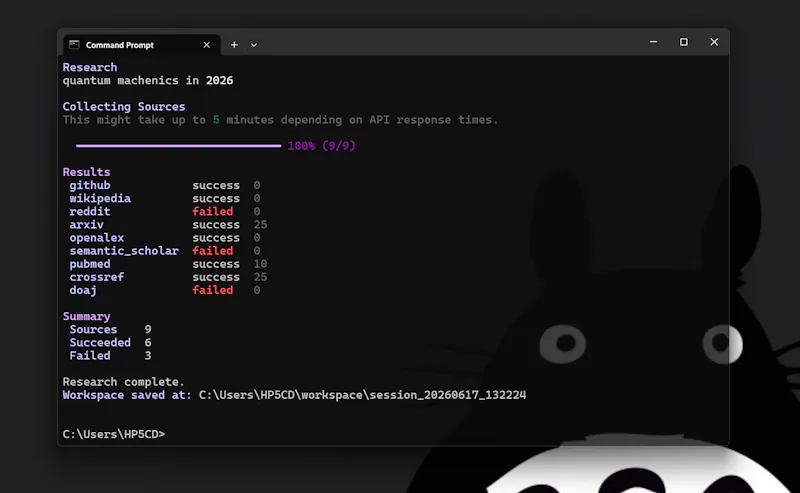800x493 pixels.
Task: Click the Research heading
Action: 90,67
